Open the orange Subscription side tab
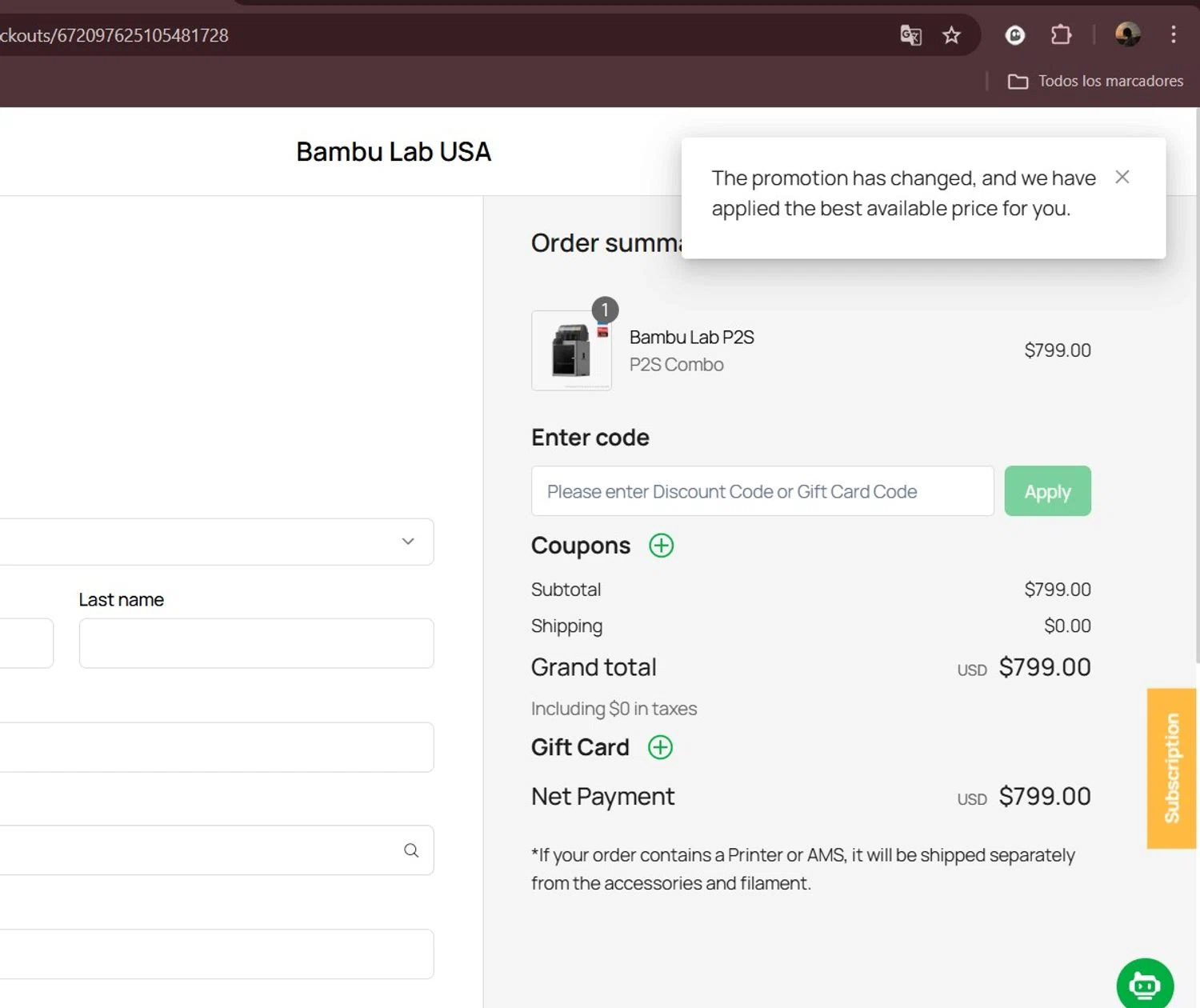This screenshot has height=1008, width=1200. pyautogui.click(x=1171, y=768)
